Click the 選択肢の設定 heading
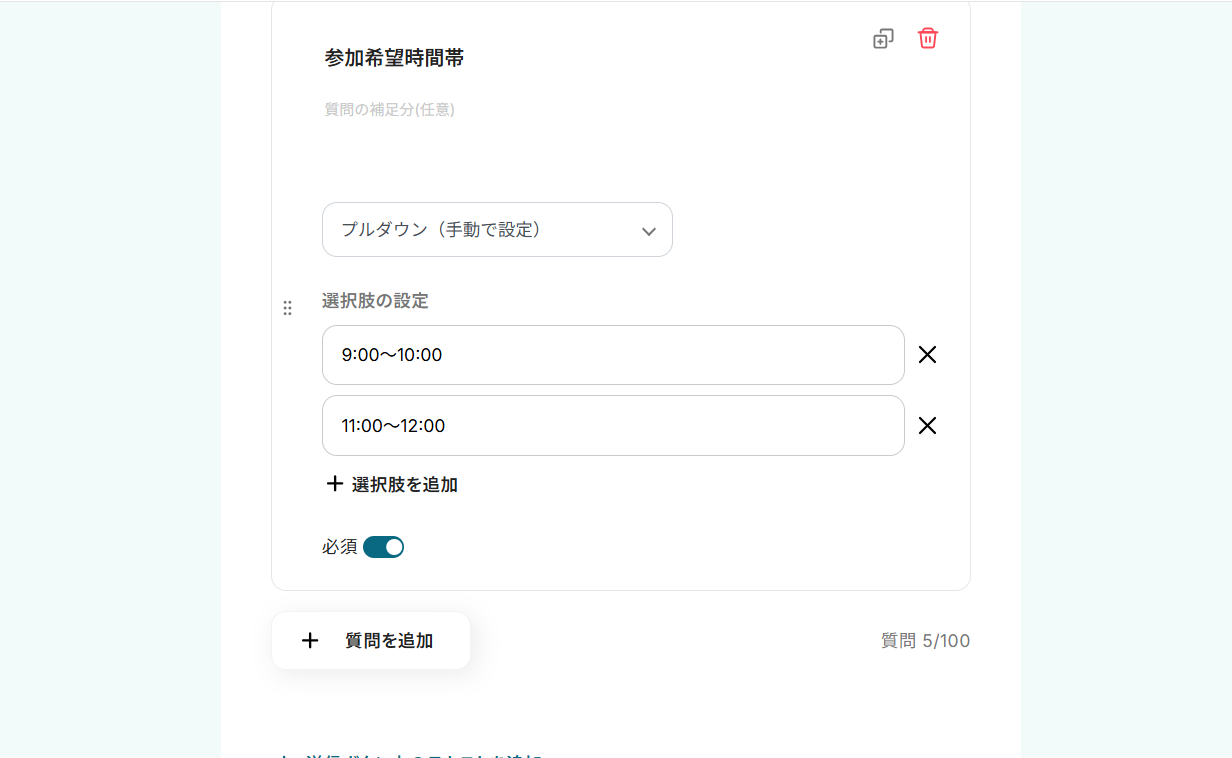 375,301
